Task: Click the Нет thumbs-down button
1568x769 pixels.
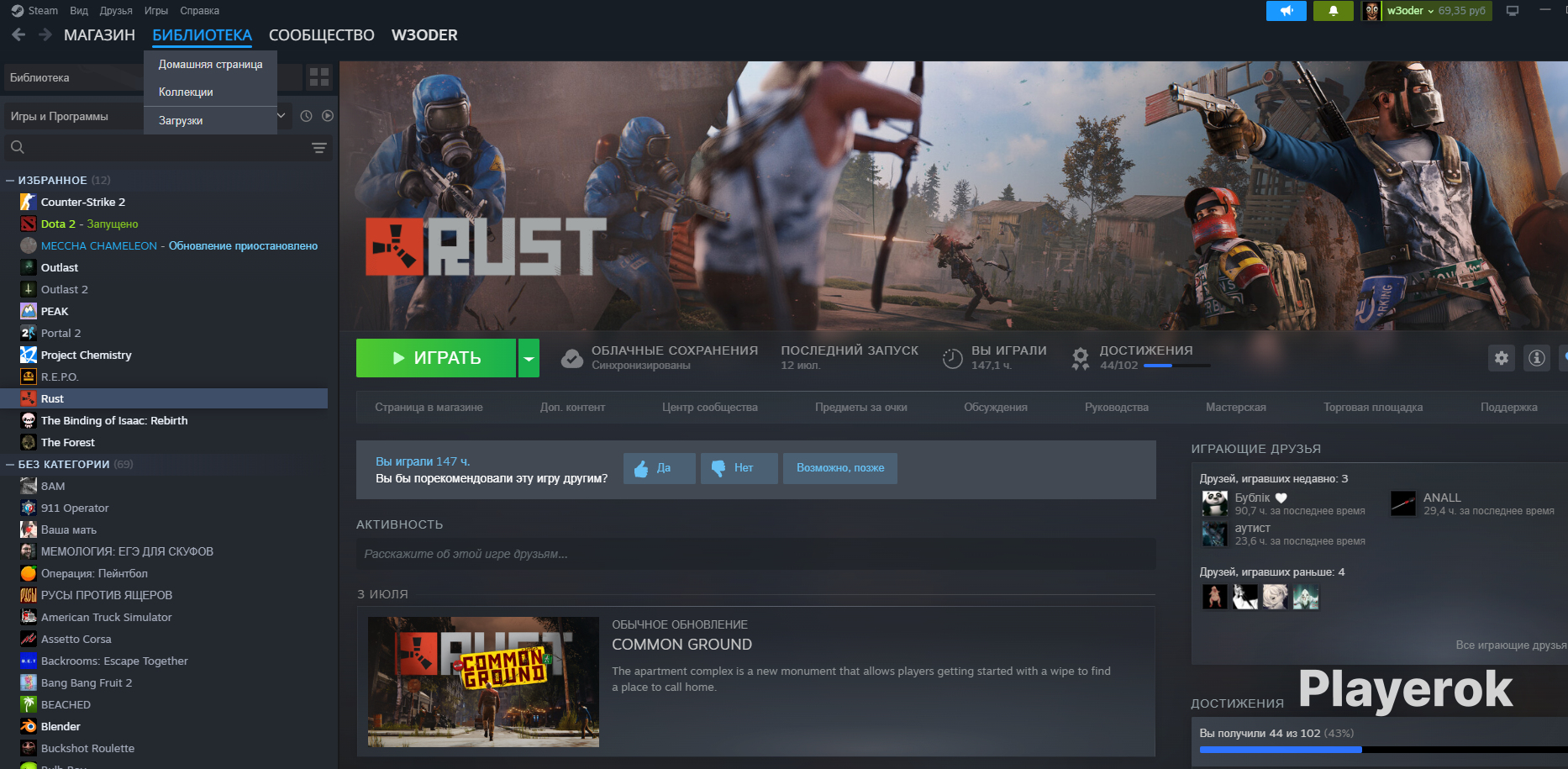Action: click(x=739, y=468)
